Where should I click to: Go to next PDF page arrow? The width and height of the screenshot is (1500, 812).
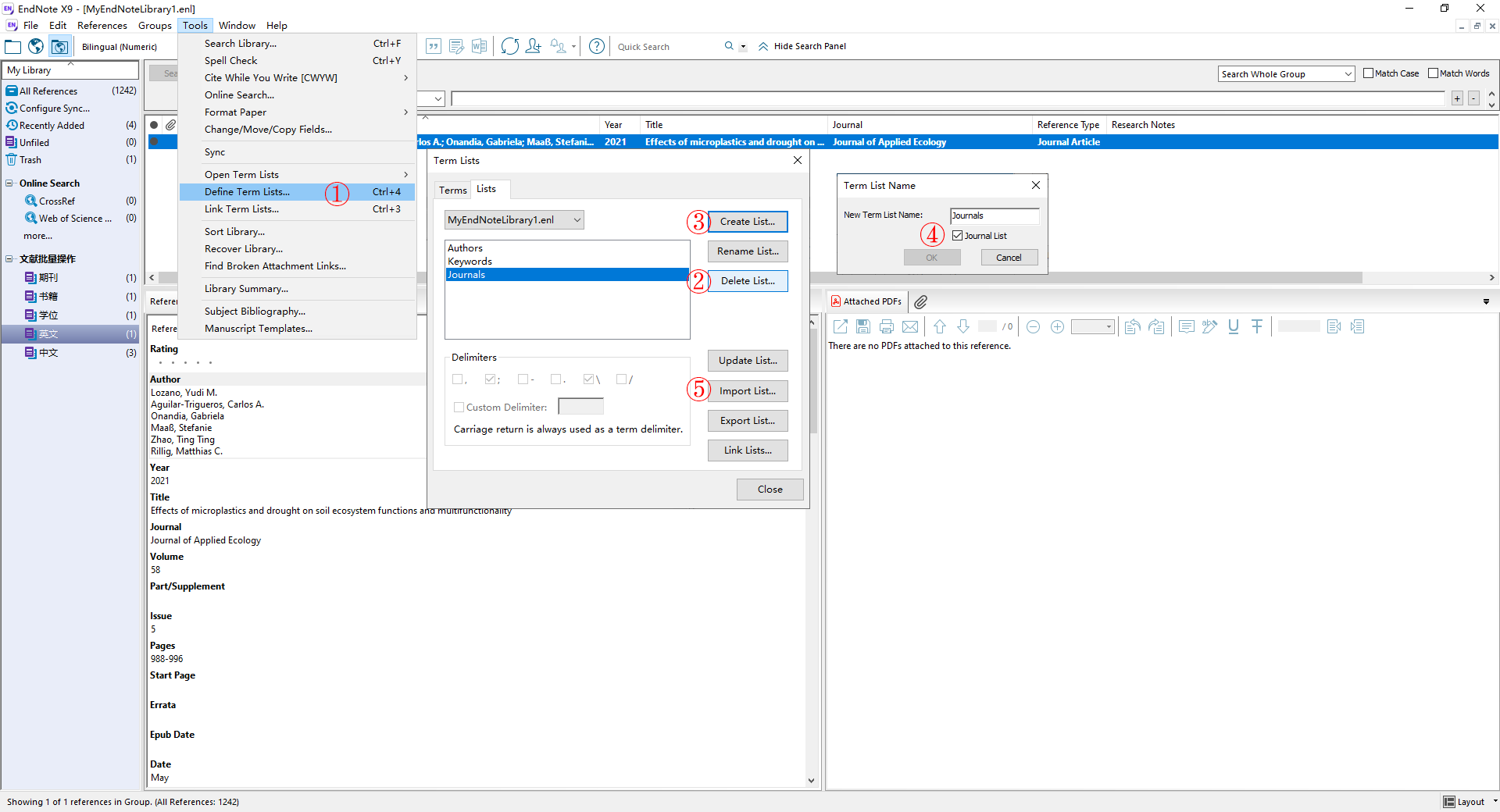(963, 327)
